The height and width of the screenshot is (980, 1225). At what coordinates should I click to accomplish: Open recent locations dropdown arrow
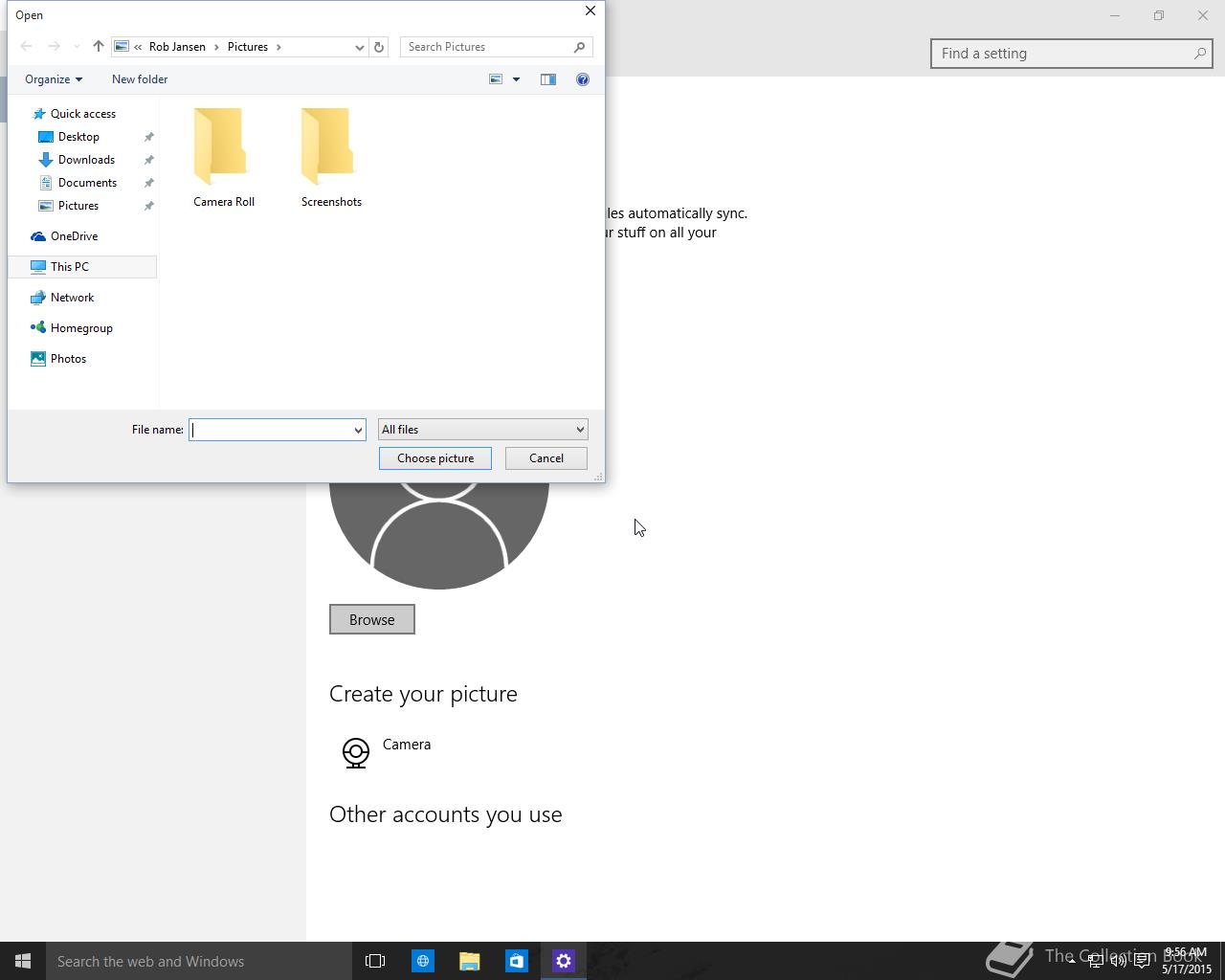77,47
